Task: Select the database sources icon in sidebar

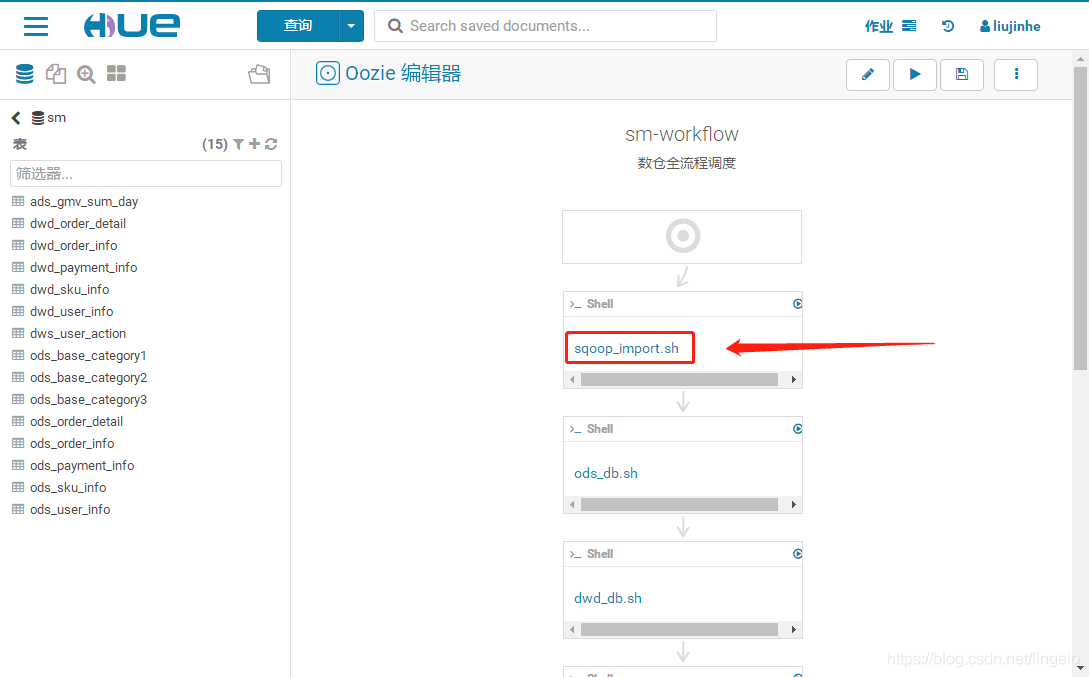Action: (x=24, y=74)
